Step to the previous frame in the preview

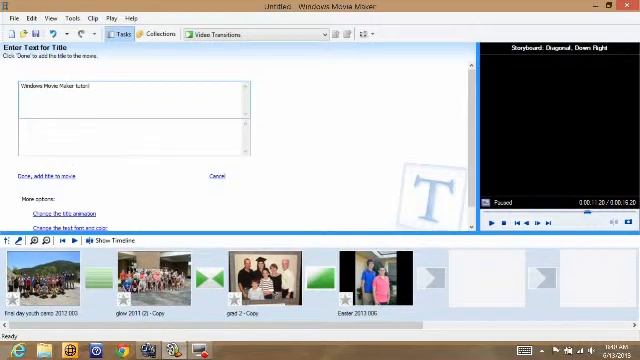(527, 223)
